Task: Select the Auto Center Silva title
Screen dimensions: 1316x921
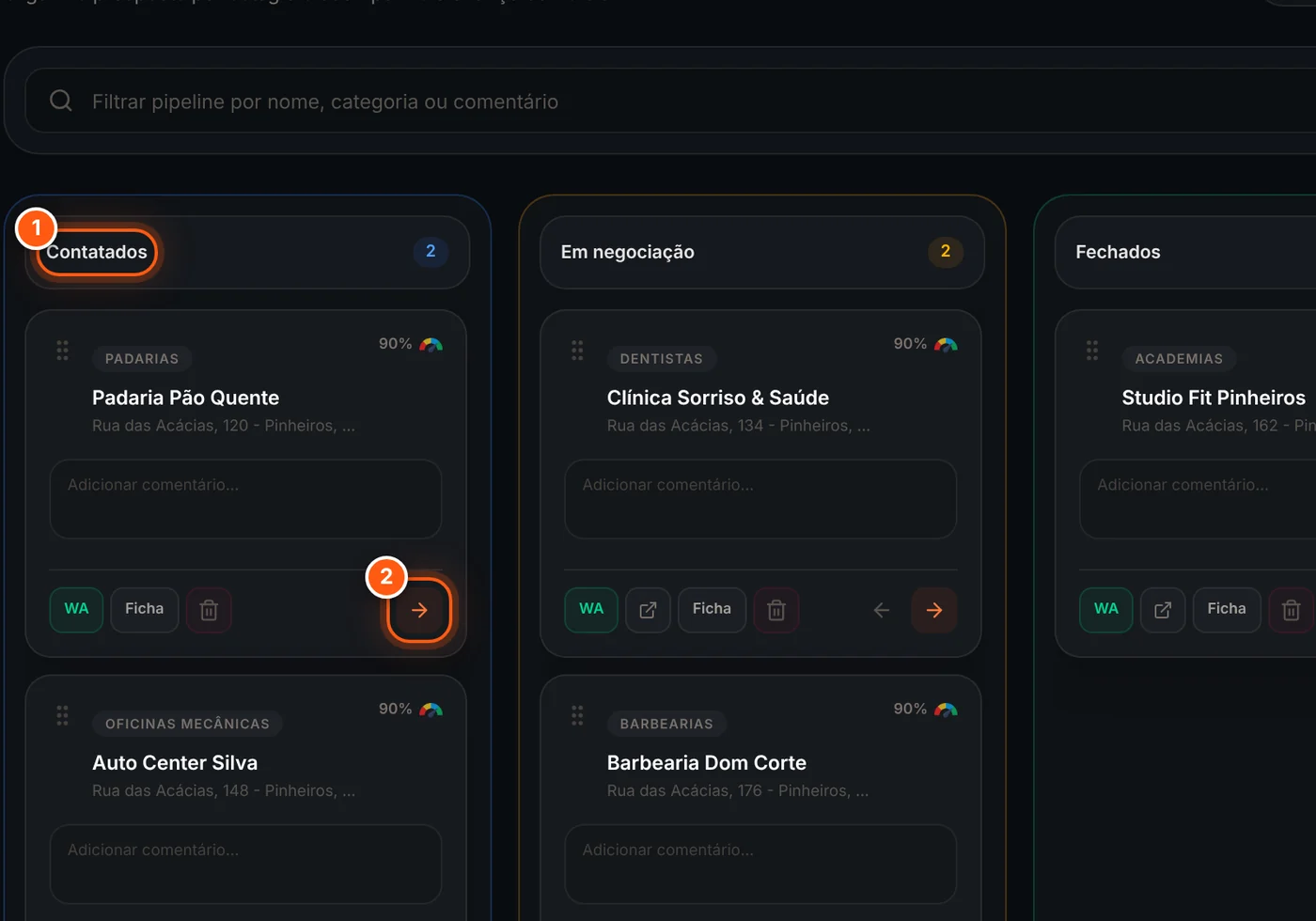Action: (175, 763)
